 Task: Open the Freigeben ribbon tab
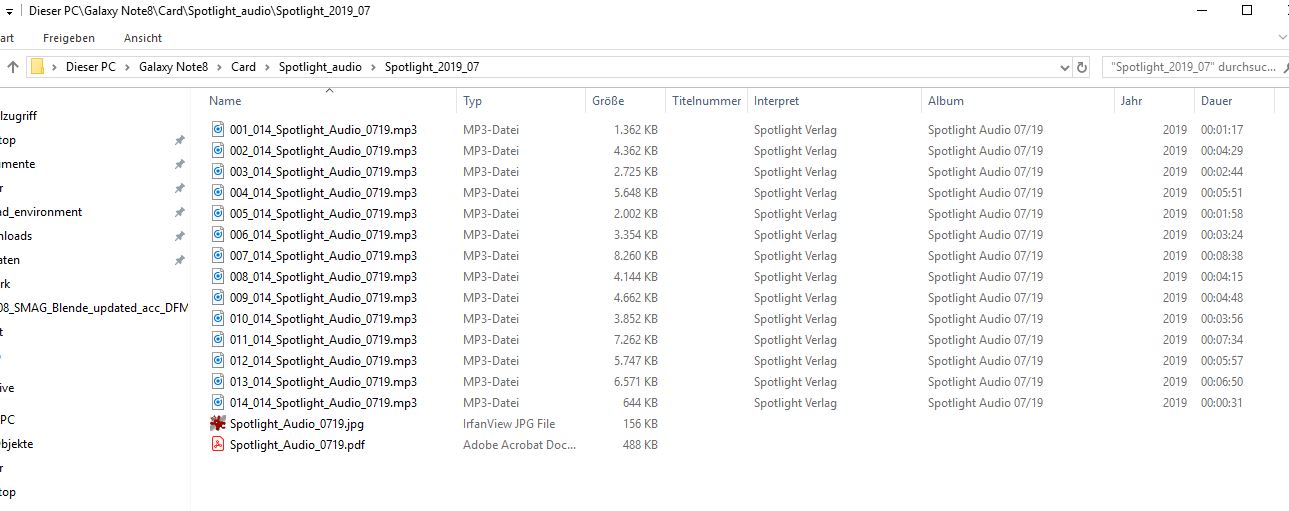[x=69, y=38]
